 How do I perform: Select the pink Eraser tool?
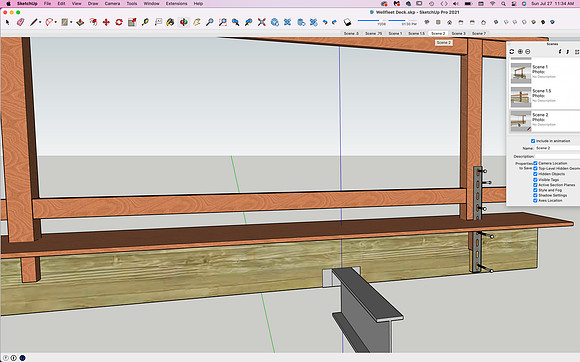(21, 22)
